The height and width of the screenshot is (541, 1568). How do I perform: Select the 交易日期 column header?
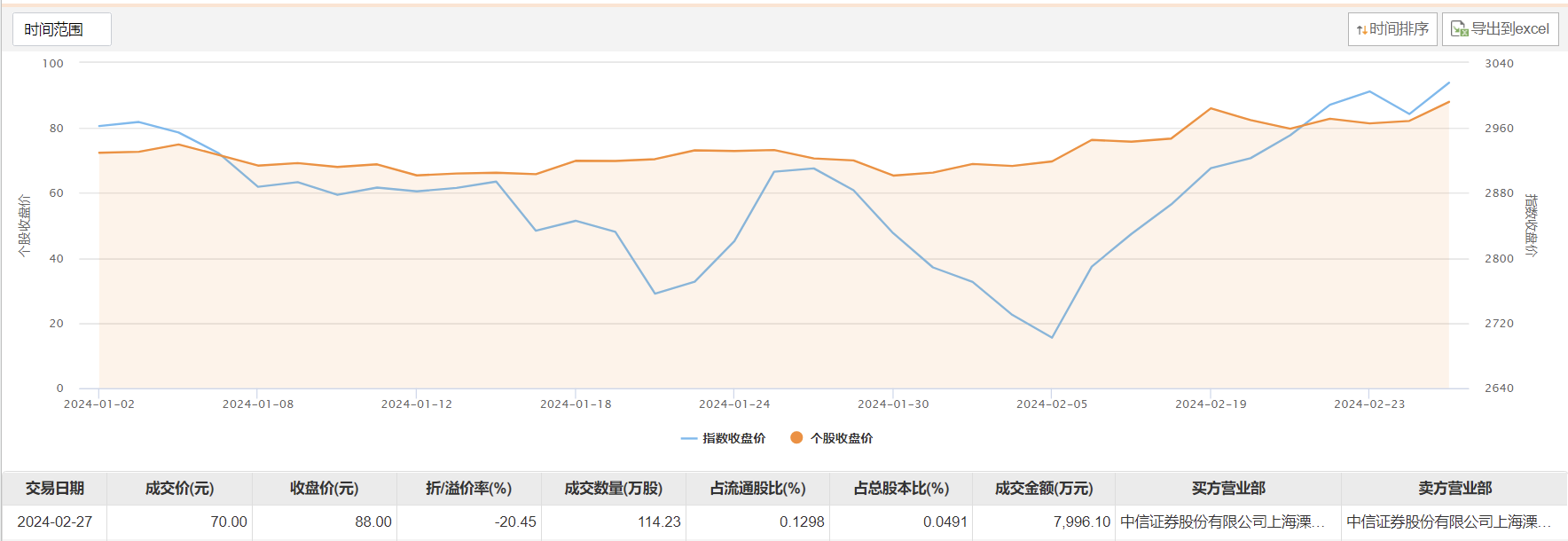[55, 489]
